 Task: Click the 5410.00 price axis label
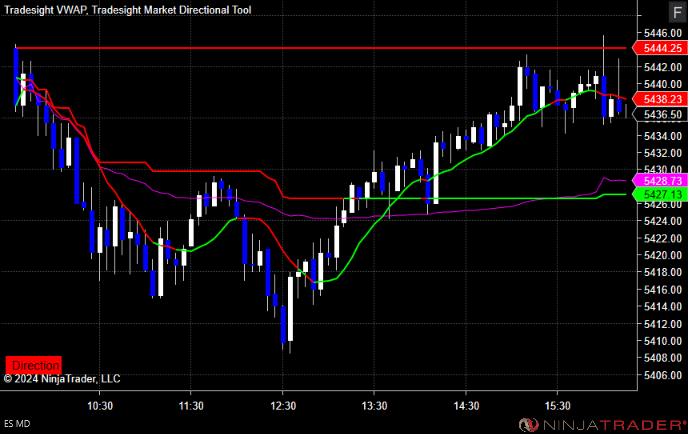click(x=663, y=341)
